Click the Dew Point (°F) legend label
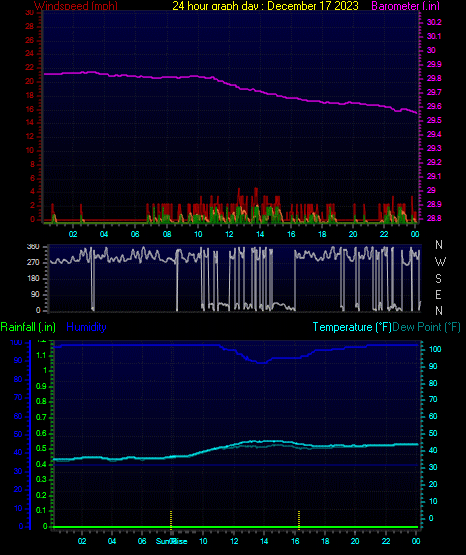466x555 pixels. tap(426, 327)
